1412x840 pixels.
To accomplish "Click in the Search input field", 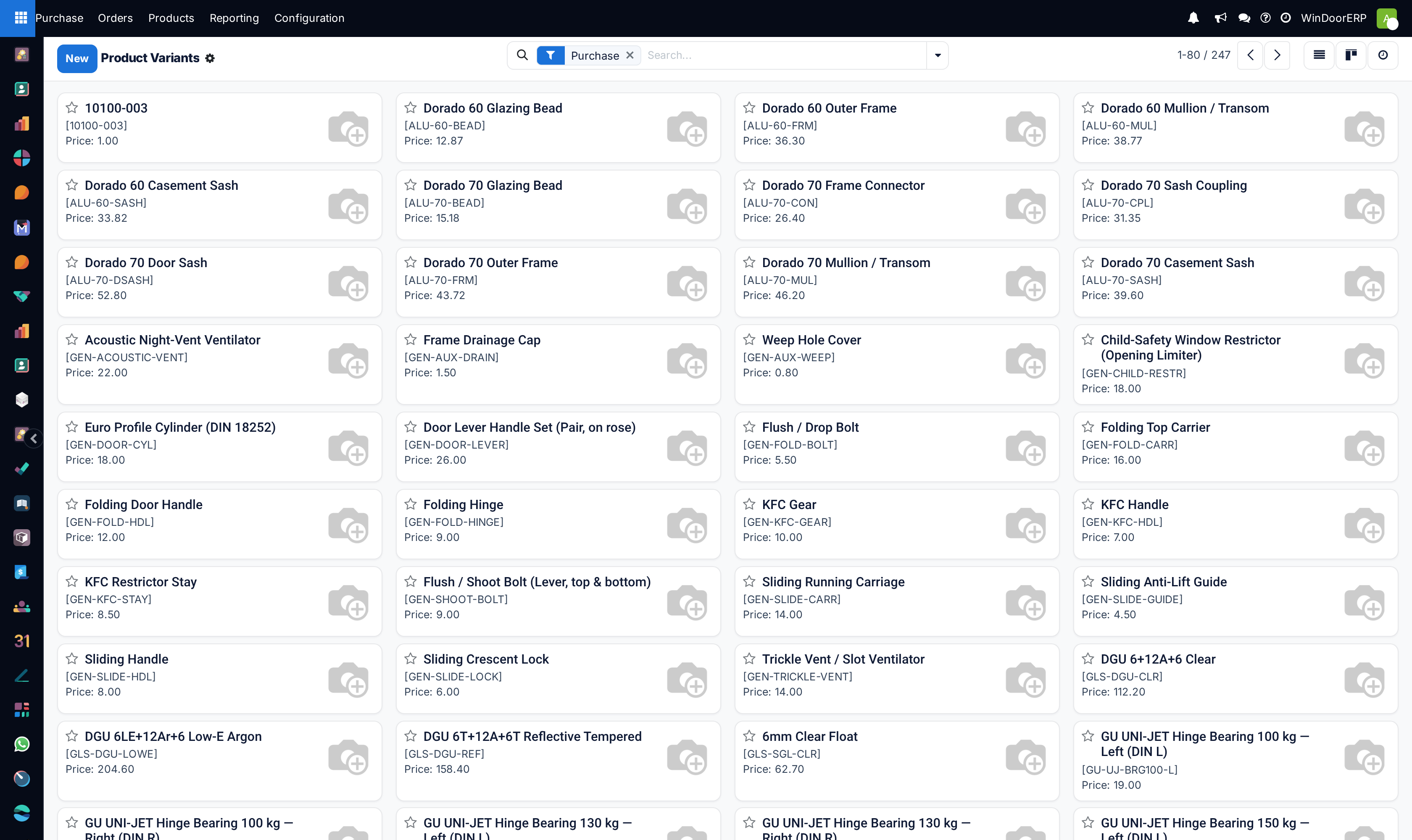I will coord(785,55).
